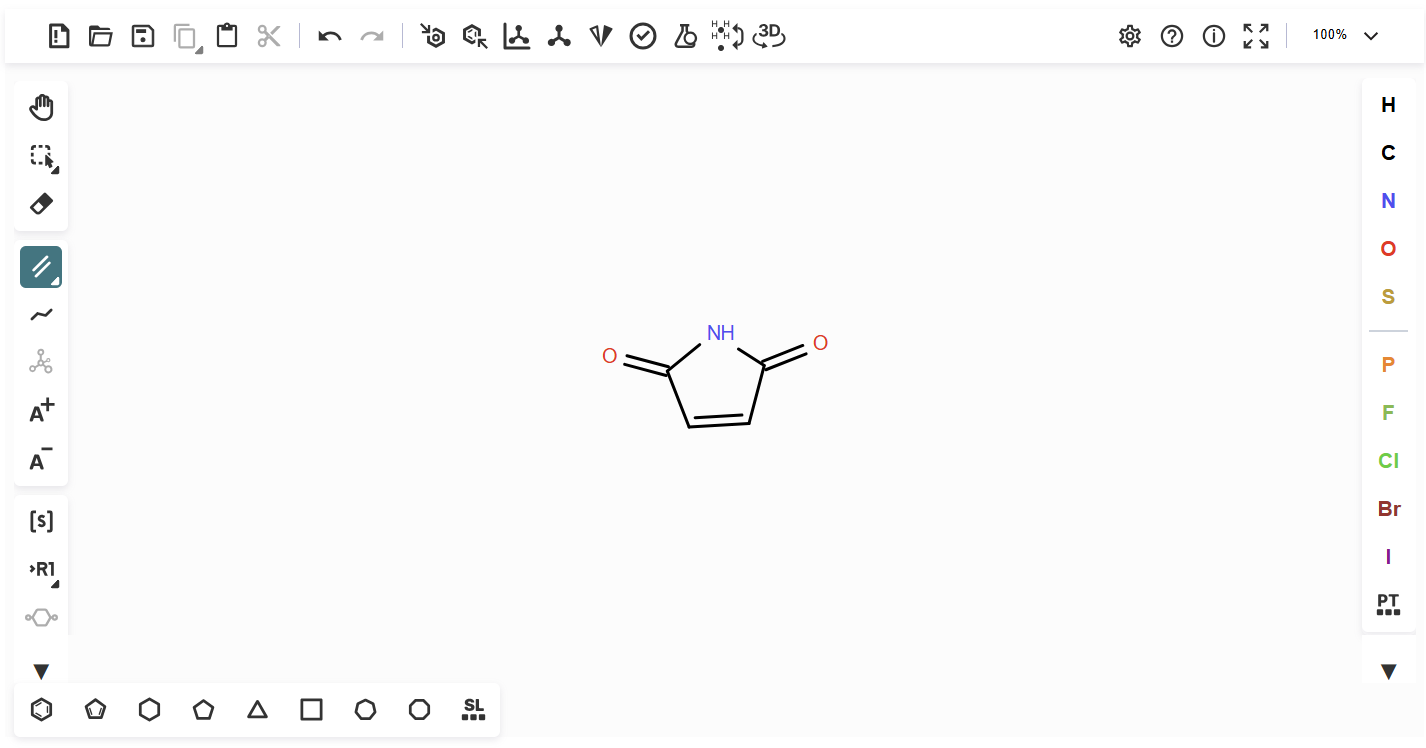Viewport: 1426px width, 748px height.
Task: Select the Eraser tool
Action: 41,204
